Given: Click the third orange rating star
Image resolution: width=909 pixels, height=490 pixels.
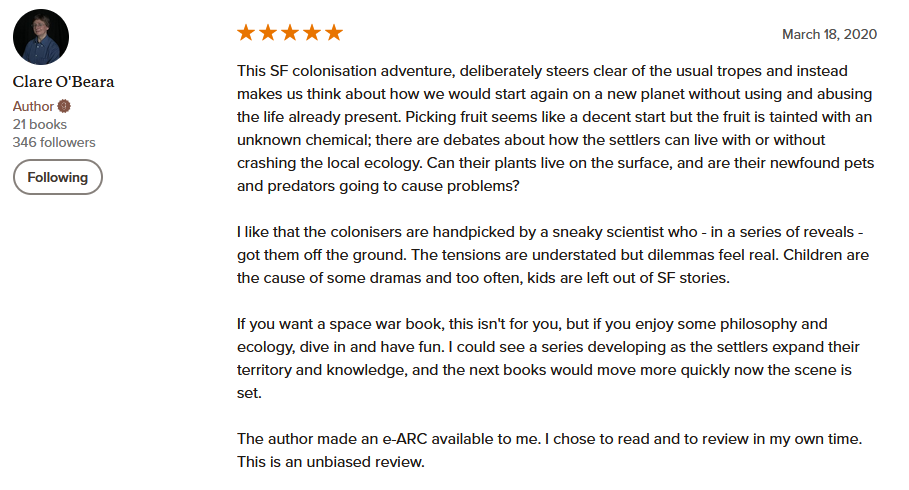Looking at the screenshot, I should [290, 32].
